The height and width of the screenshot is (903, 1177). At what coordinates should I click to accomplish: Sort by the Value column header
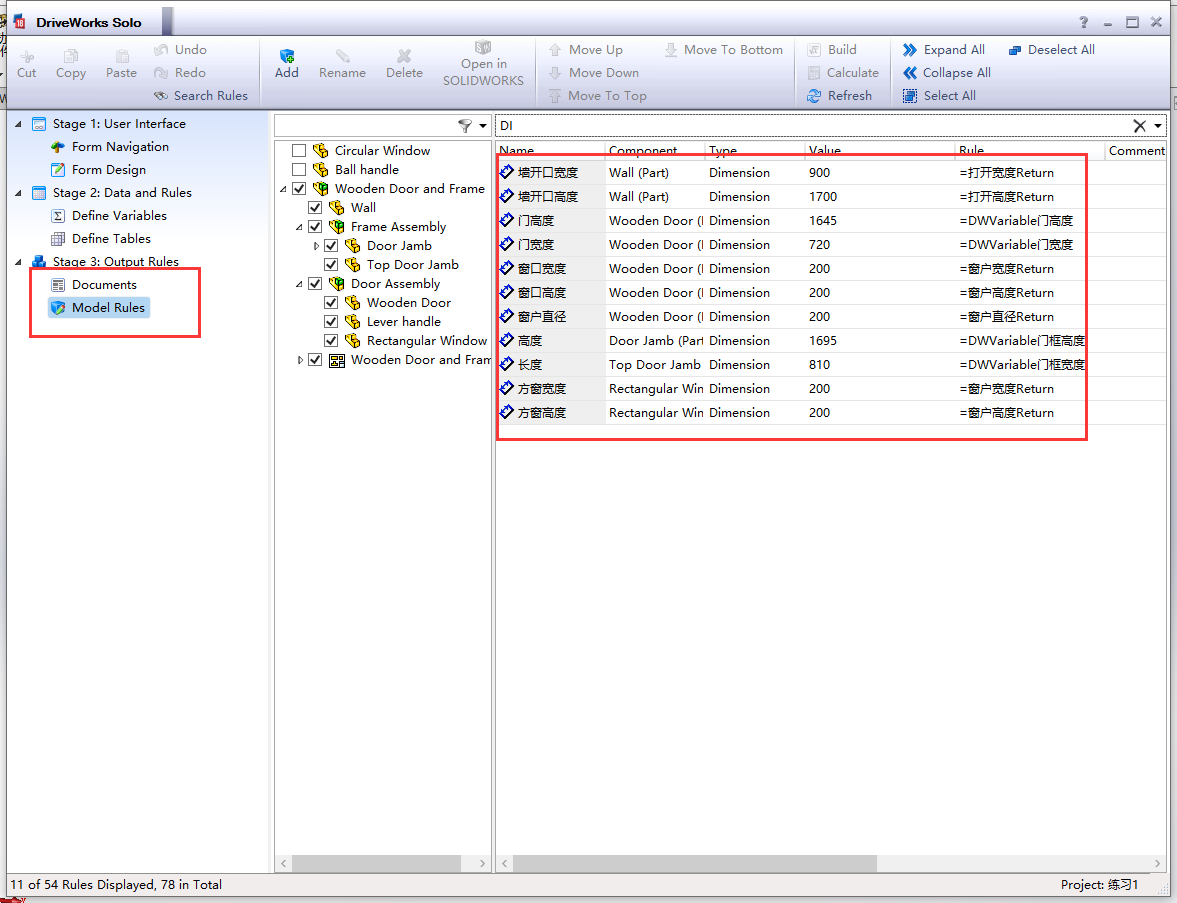tap(880, 150)
